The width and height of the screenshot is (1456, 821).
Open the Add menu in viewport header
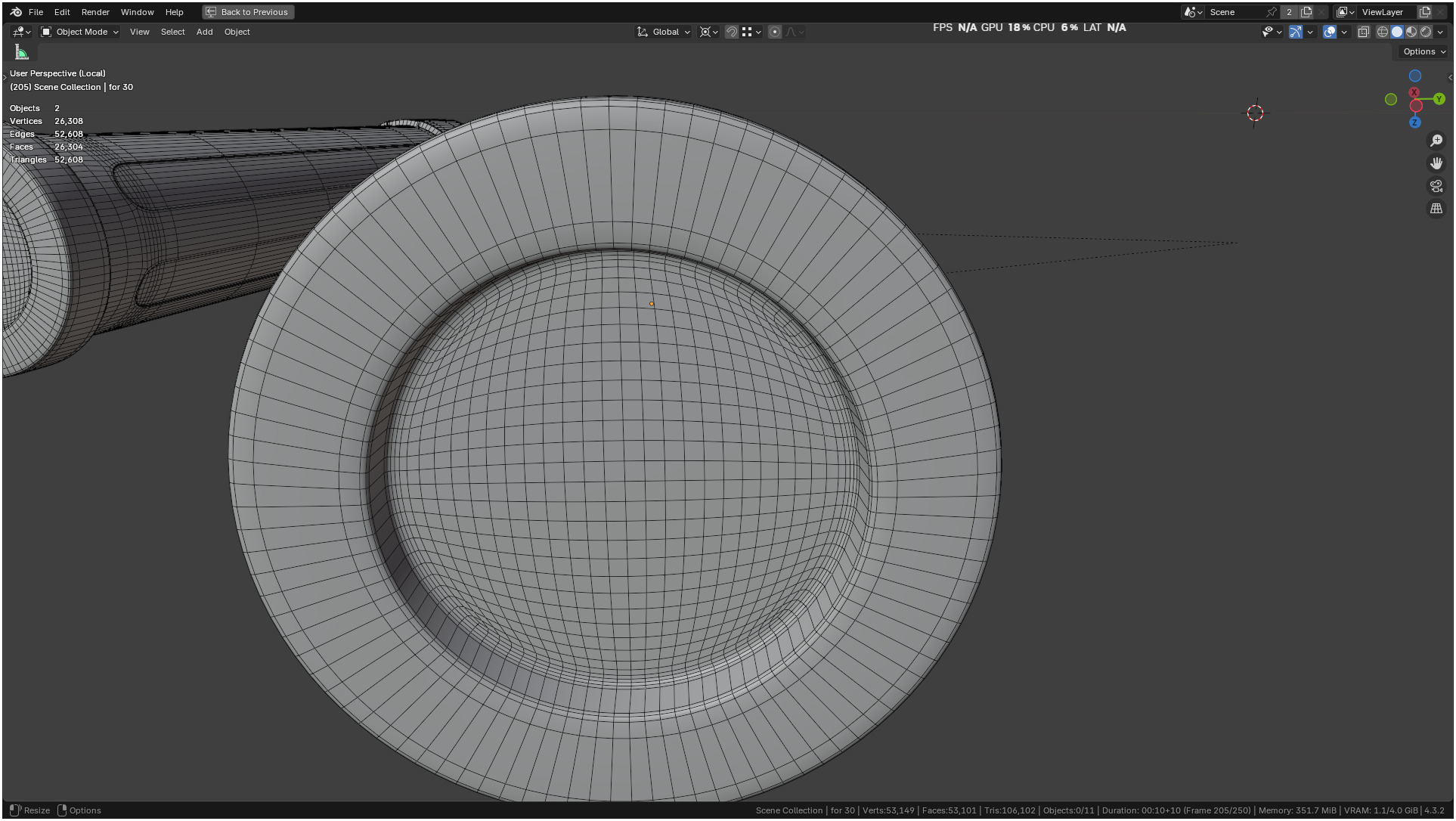coord(204,32)
